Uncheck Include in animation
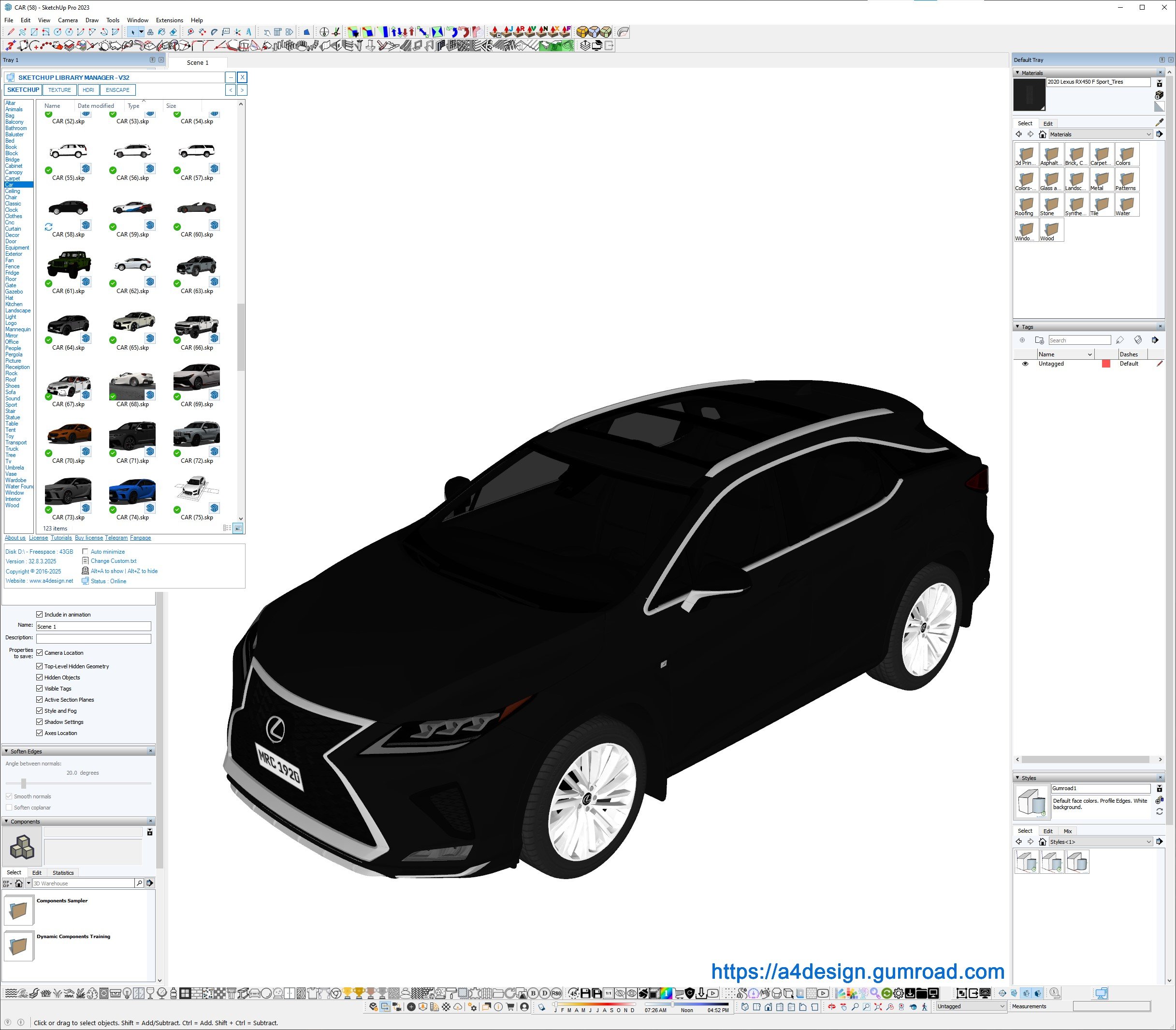Viewport: 1176px width, 1030px height. pos(40,615)
